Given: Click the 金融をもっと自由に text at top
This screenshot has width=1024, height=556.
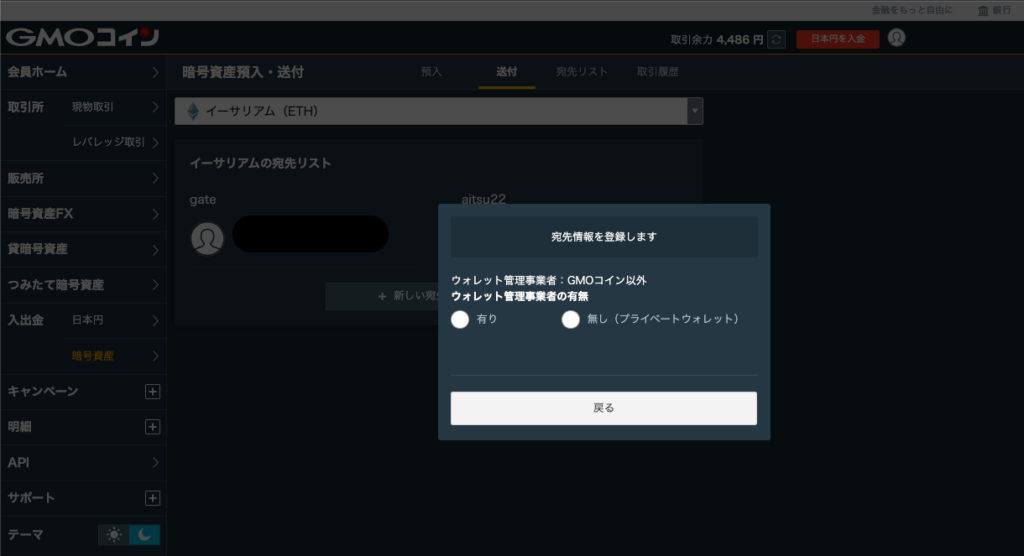Looking at the screenshot, I should 912,10.
